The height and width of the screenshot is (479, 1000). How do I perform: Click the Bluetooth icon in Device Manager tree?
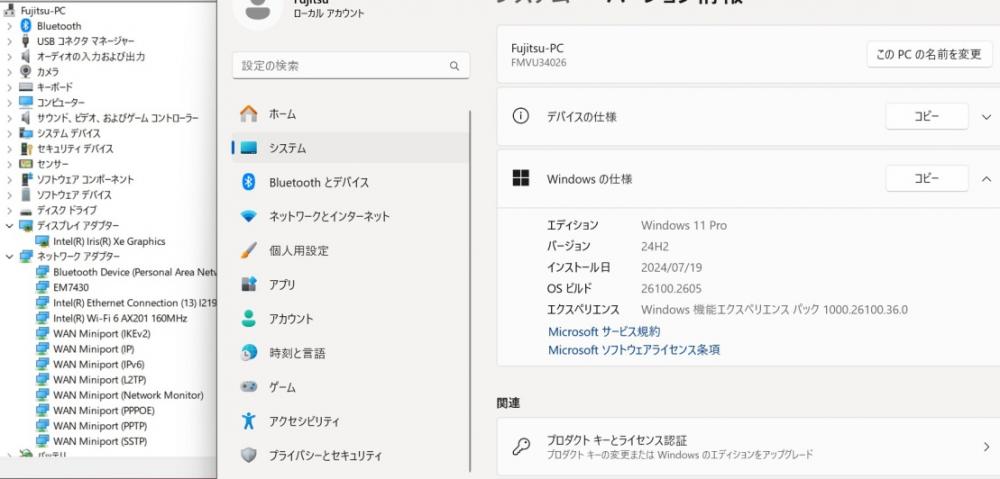coord(26,26)
